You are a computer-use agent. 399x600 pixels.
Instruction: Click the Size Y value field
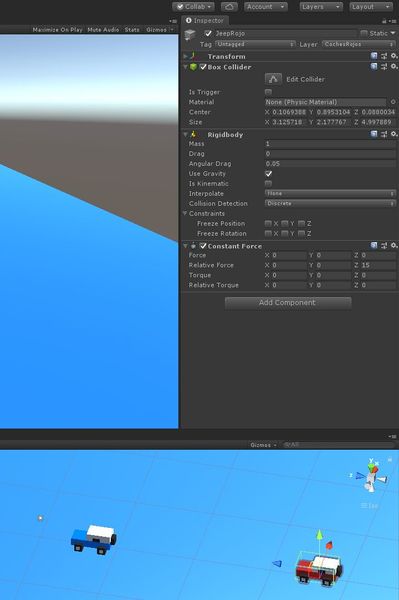pos(333,122)
